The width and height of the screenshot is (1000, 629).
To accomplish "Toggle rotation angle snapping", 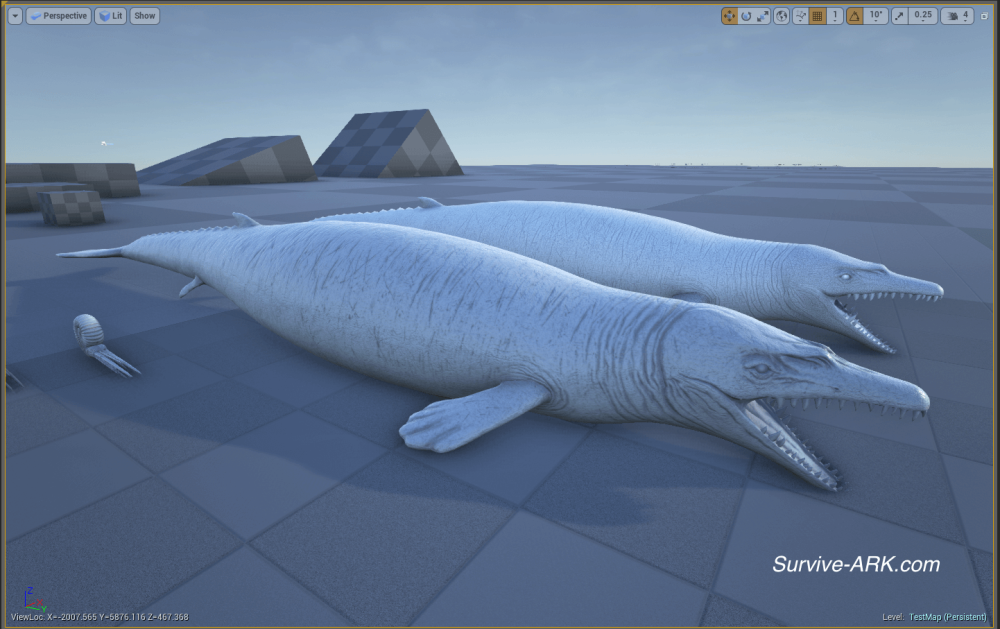I will [x=855, y=16].
